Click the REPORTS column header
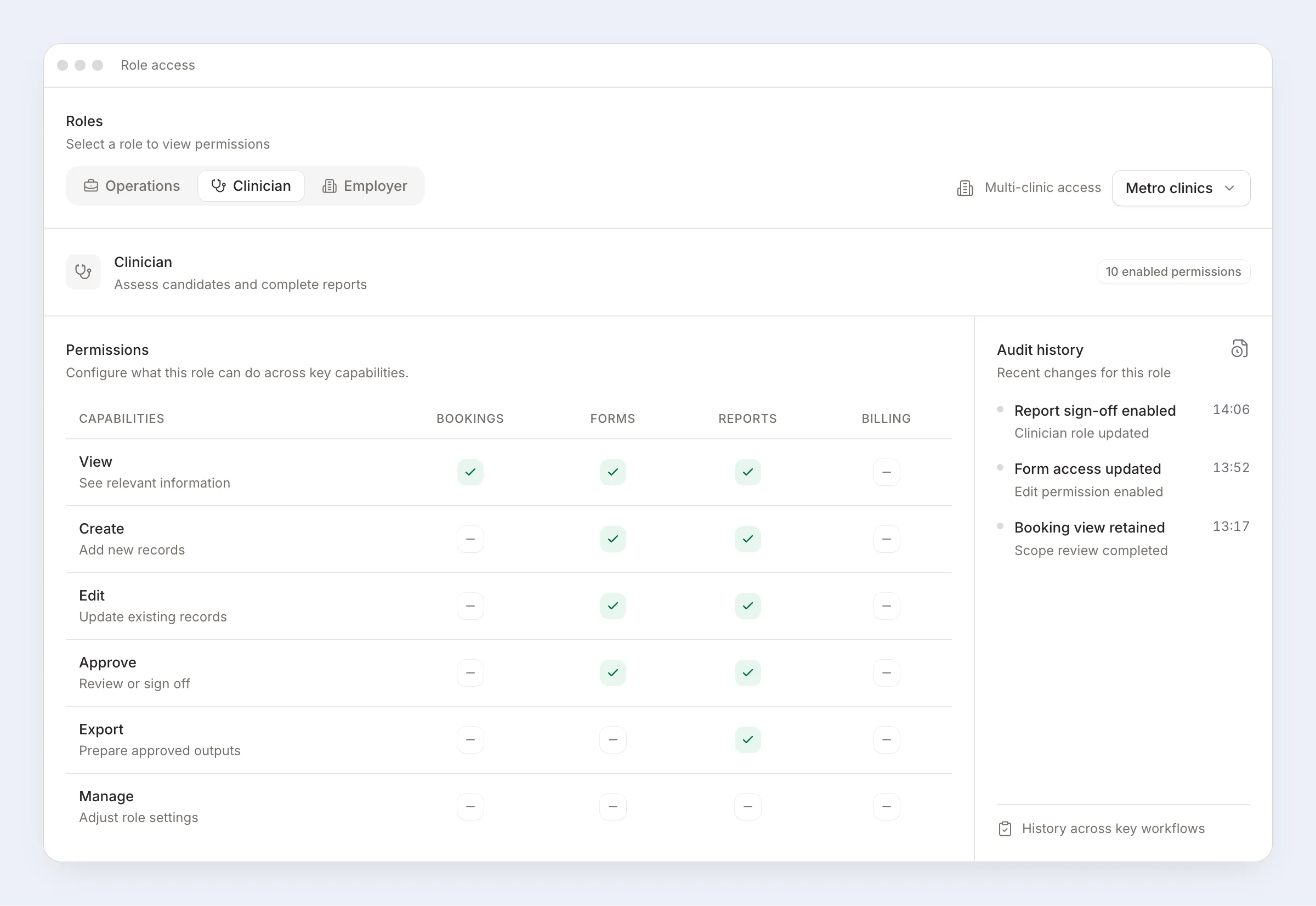Viewport: 1316px width, 906px height. click(x=747, y=419)
